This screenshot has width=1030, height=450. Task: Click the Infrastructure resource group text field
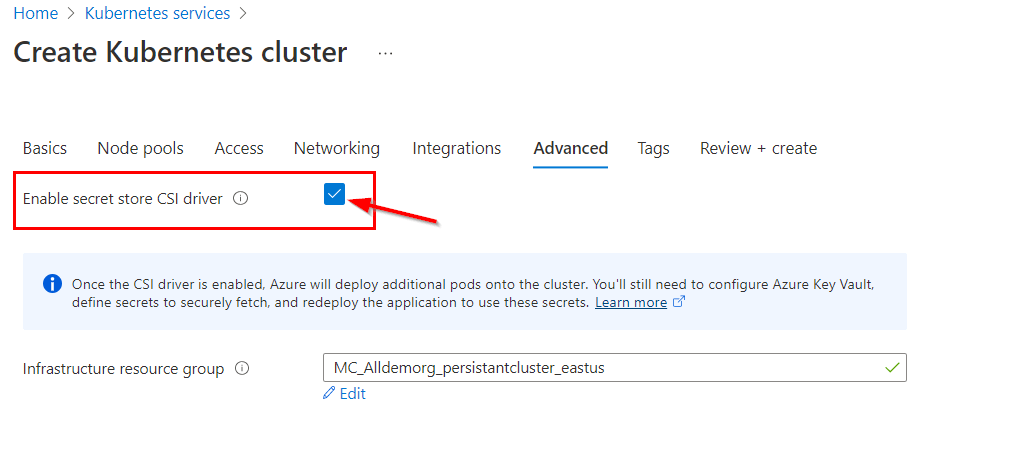600,367
